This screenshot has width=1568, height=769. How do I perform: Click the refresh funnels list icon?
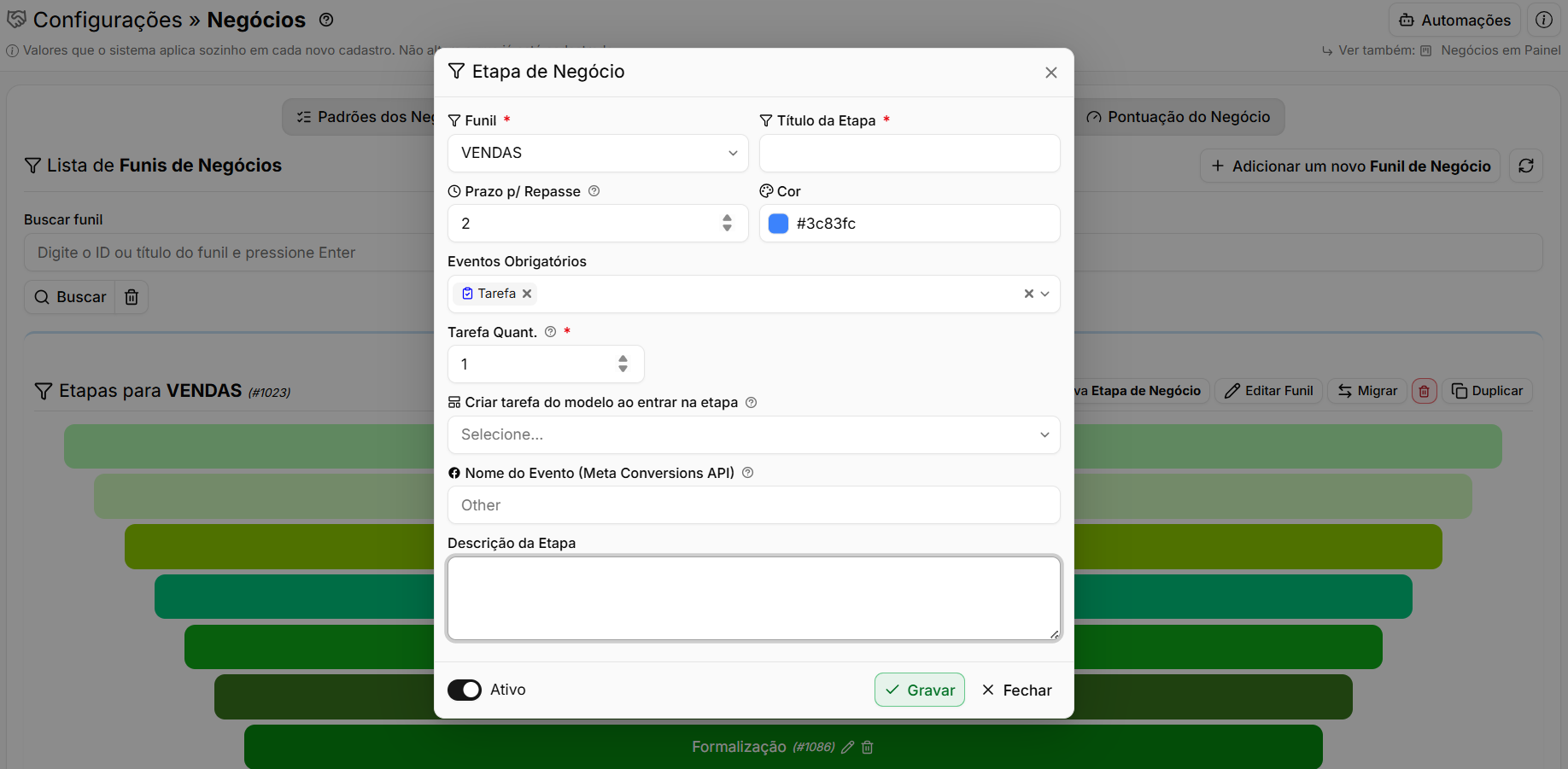(1526, 166)
